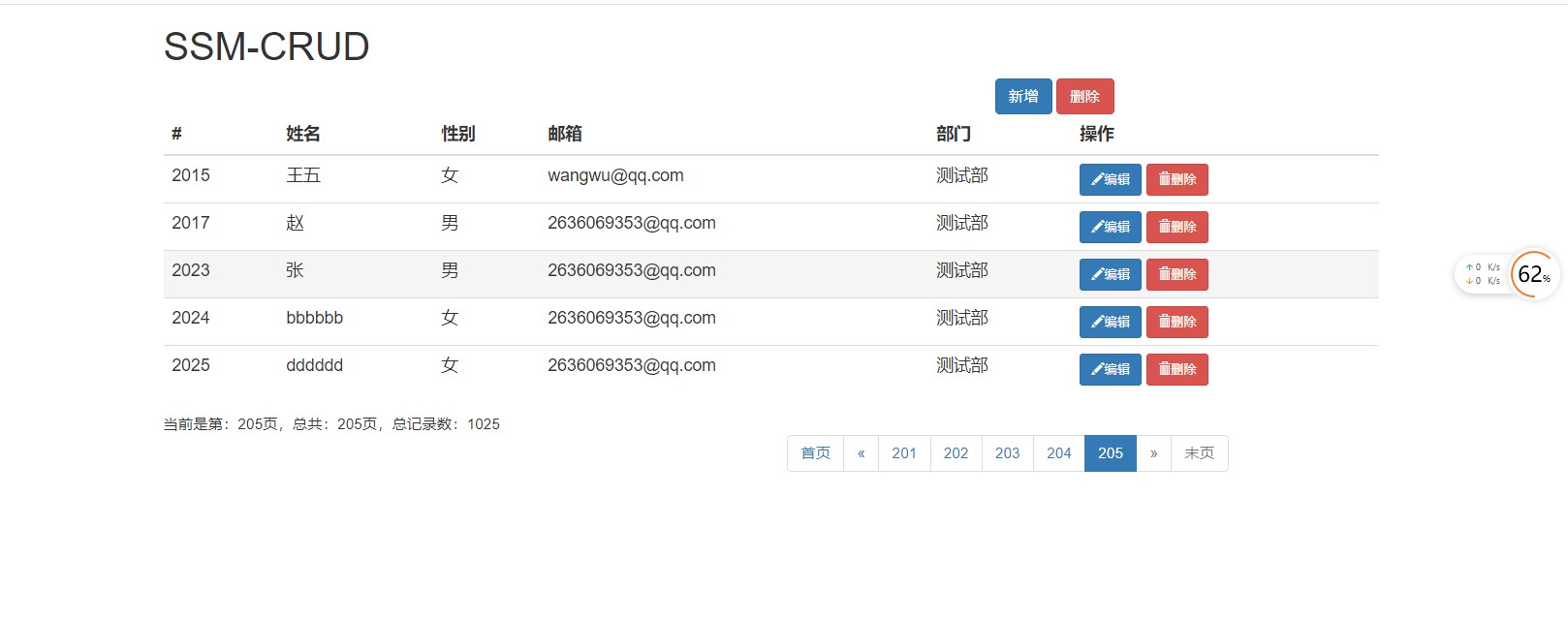Delete employee 2023 named 张

click(1177, 274)
